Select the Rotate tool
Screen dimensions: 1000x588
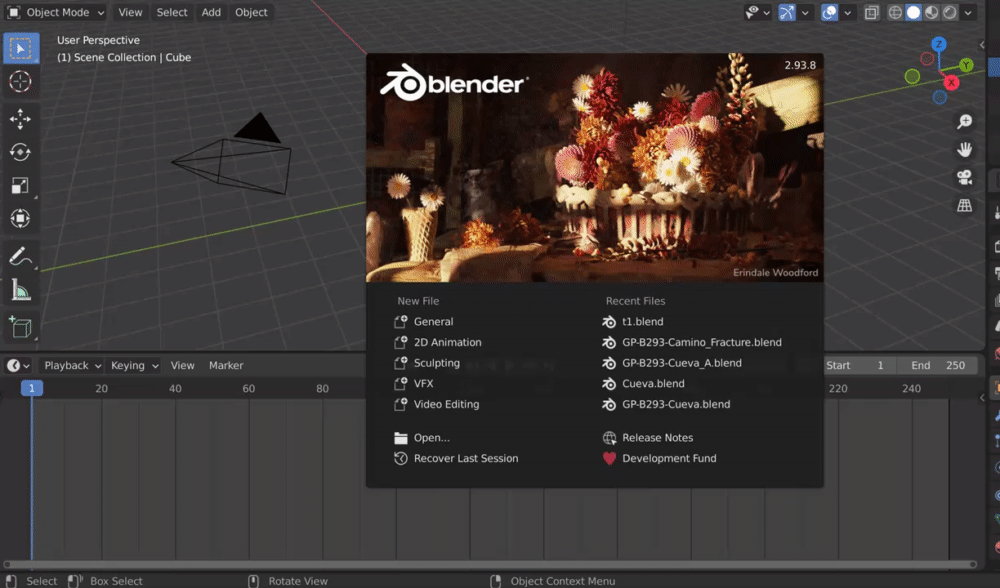[20, 152]
